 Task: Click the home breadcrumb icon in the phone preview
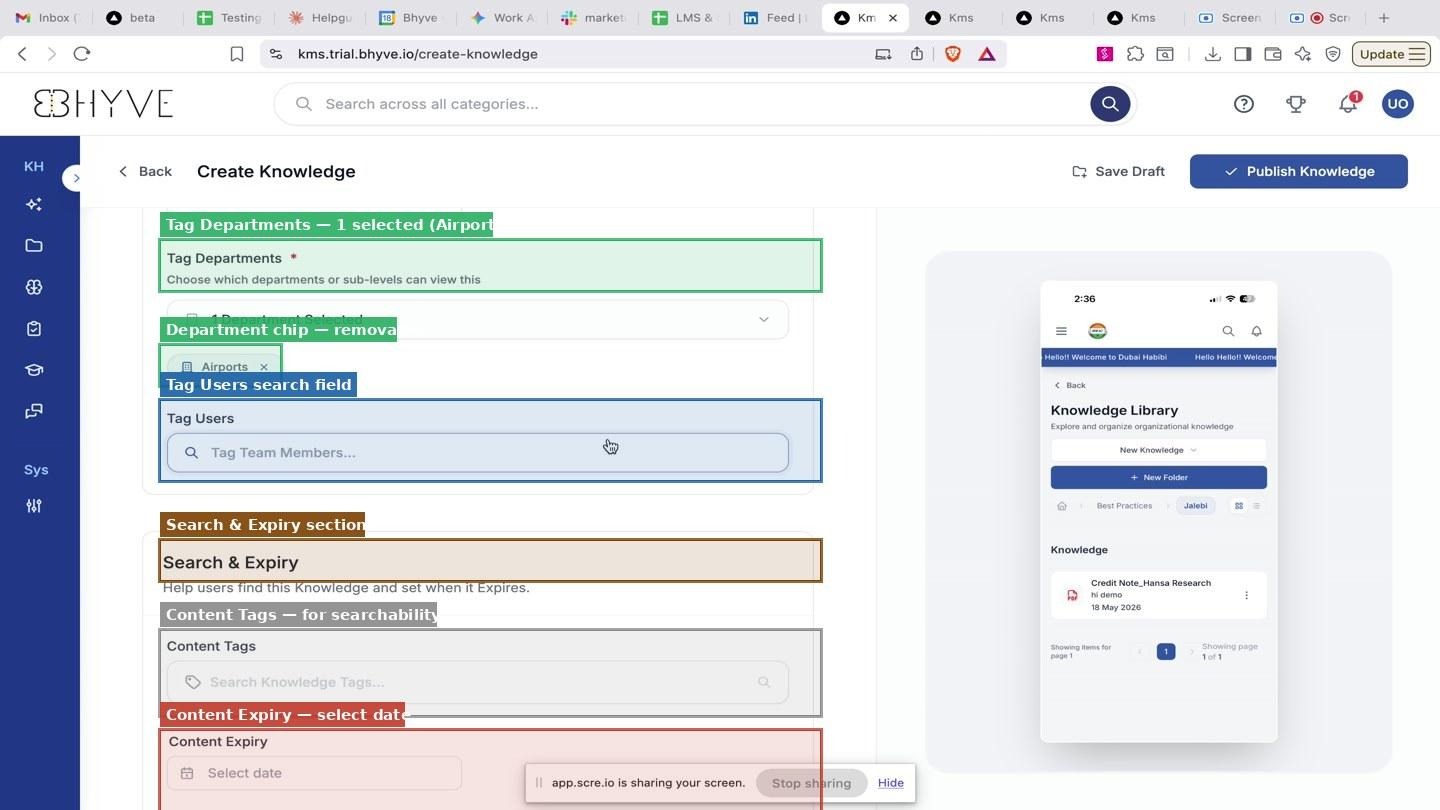coord(1062,506)
